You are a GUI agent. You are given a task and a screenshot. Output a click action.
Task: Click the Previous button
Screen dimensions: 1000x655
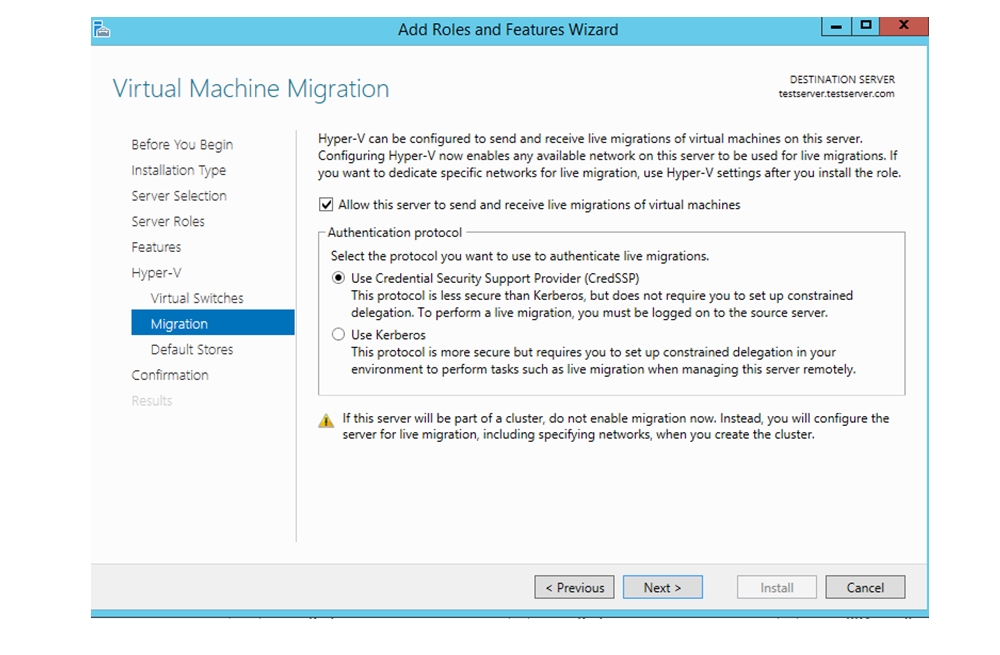(x=575, y=587)
